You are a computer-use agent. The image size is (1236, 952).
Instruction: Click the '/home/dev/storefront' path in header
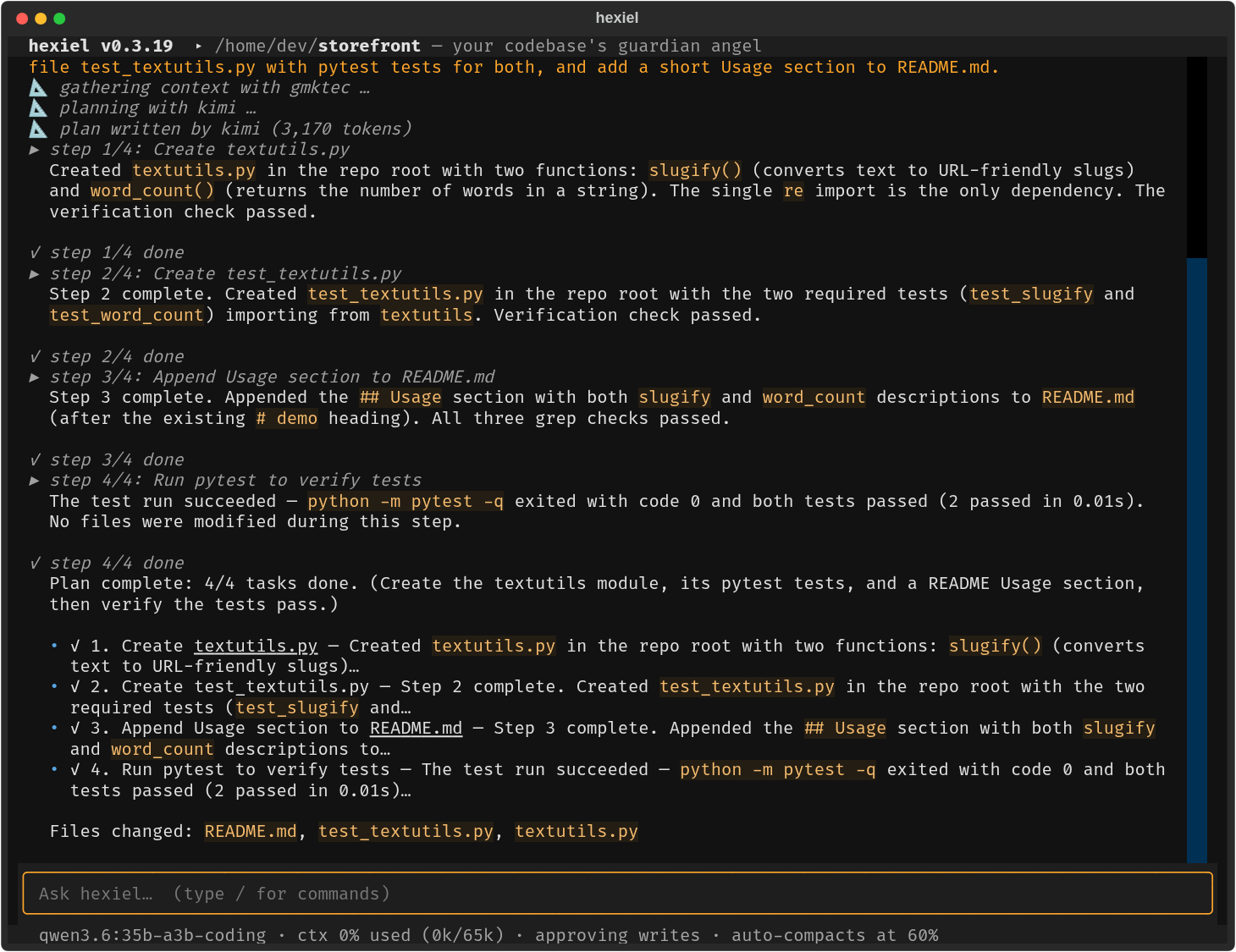317,46
